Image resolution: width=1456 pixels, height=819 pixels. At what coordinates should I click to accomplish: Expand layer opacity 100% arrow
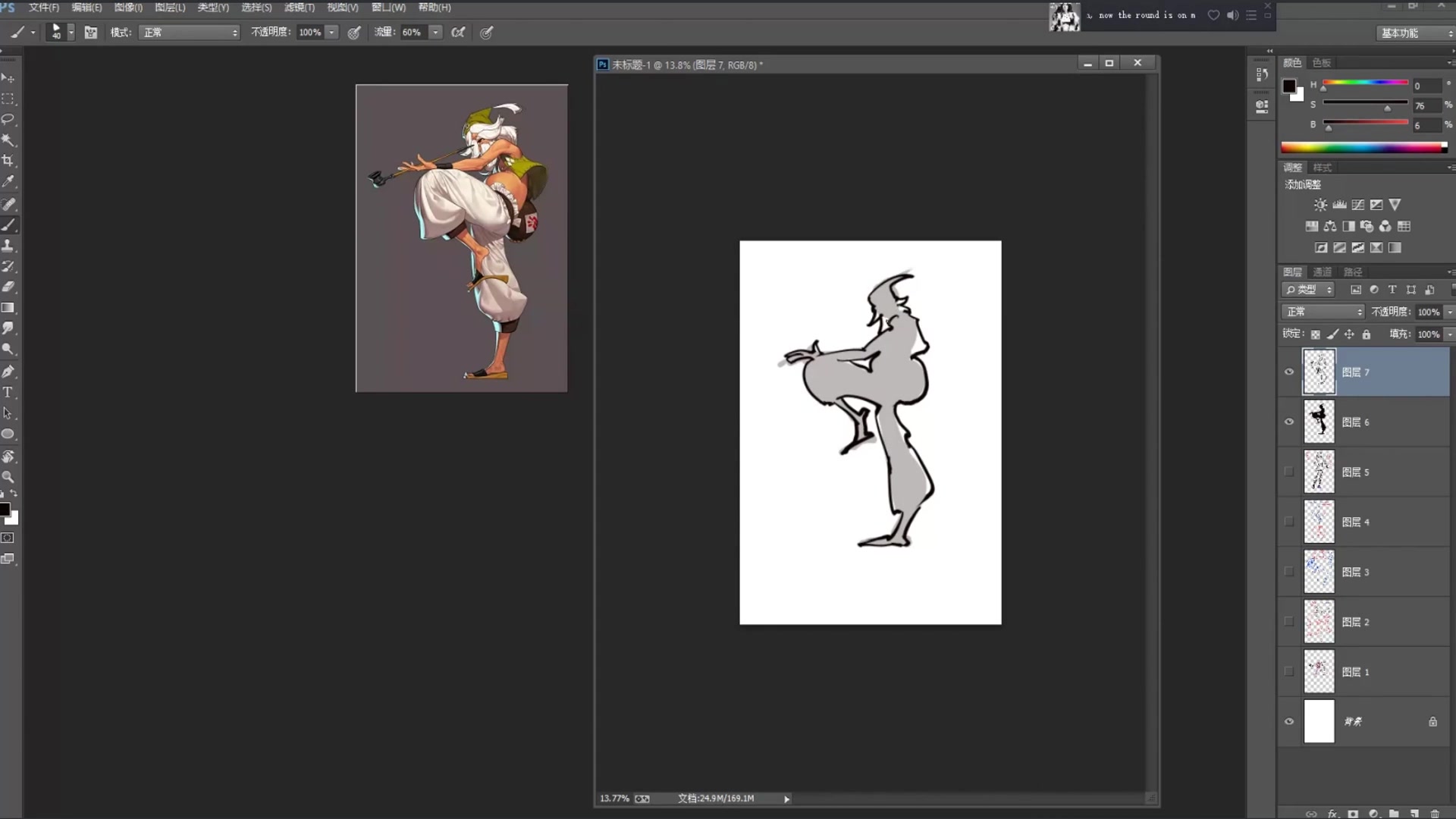tap(1449, 312)
